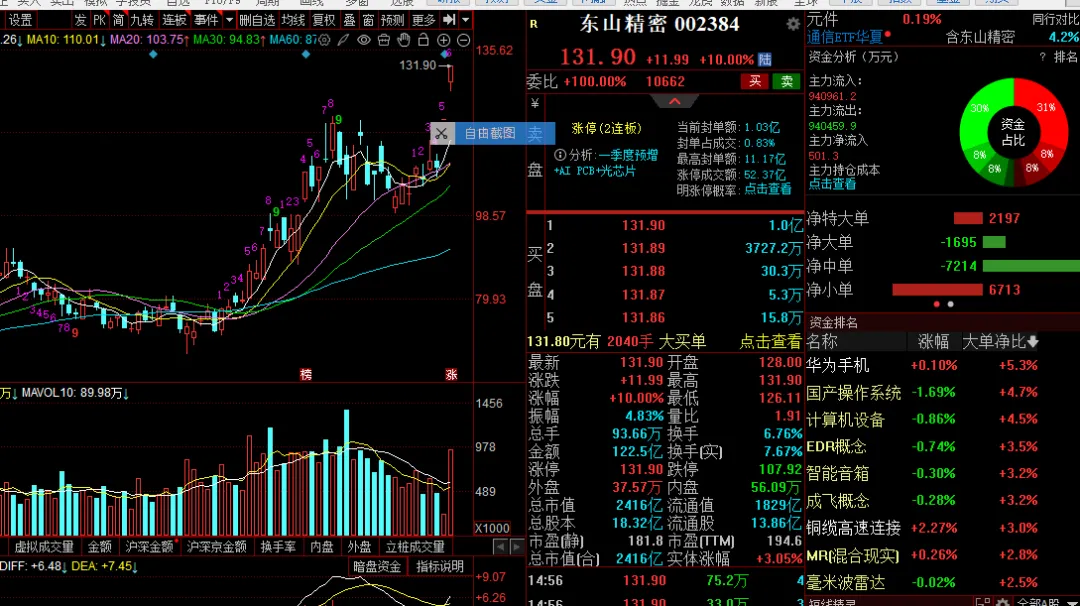Viewport: 1080px width, 606px height.
Task: Click the ¥ icon in limit-up panel
Action: tap(535, 104)
